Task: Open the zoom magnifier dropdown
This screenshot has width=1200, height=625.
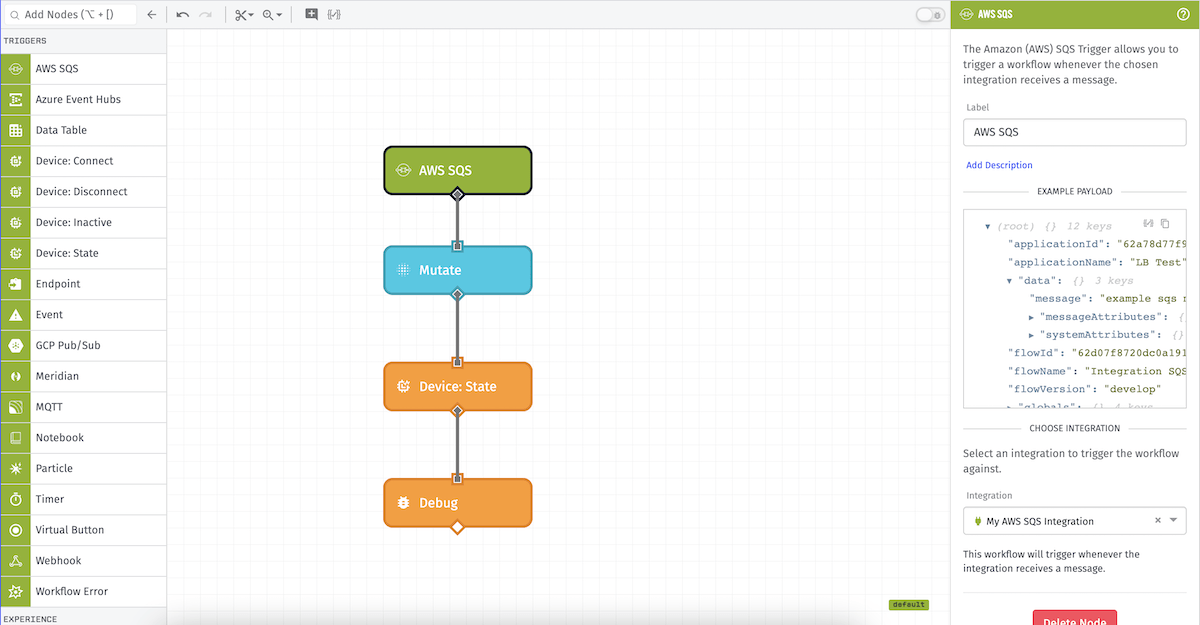Action: pos(272,15)
